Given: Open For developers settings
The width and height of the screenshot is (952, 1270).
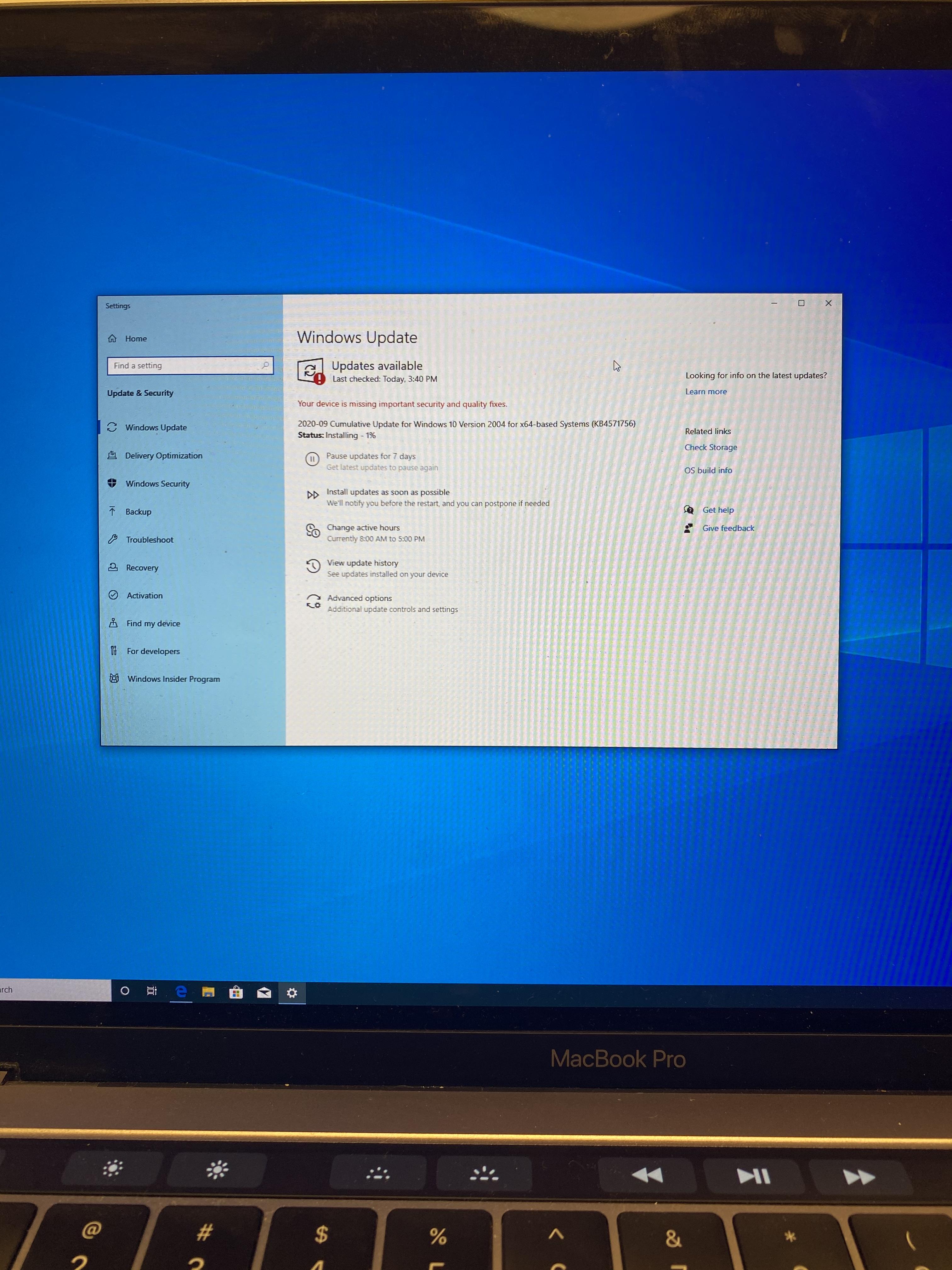Looking at the screenshot, I should (x=153, y=651).
